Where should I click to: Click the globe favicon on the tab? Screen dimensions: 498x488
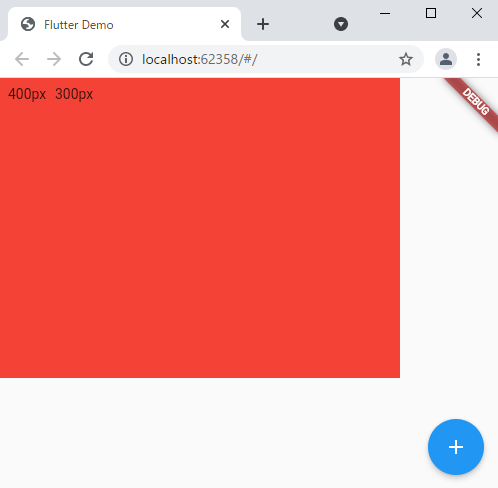[28, 24]
